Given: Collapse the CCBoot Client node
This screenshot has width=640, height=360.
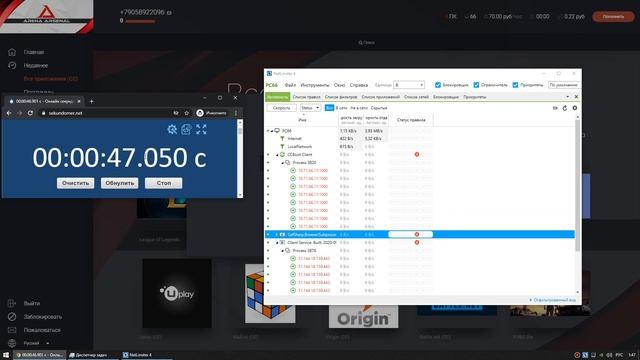Looking at the screenshot, I should click(277, 155).
